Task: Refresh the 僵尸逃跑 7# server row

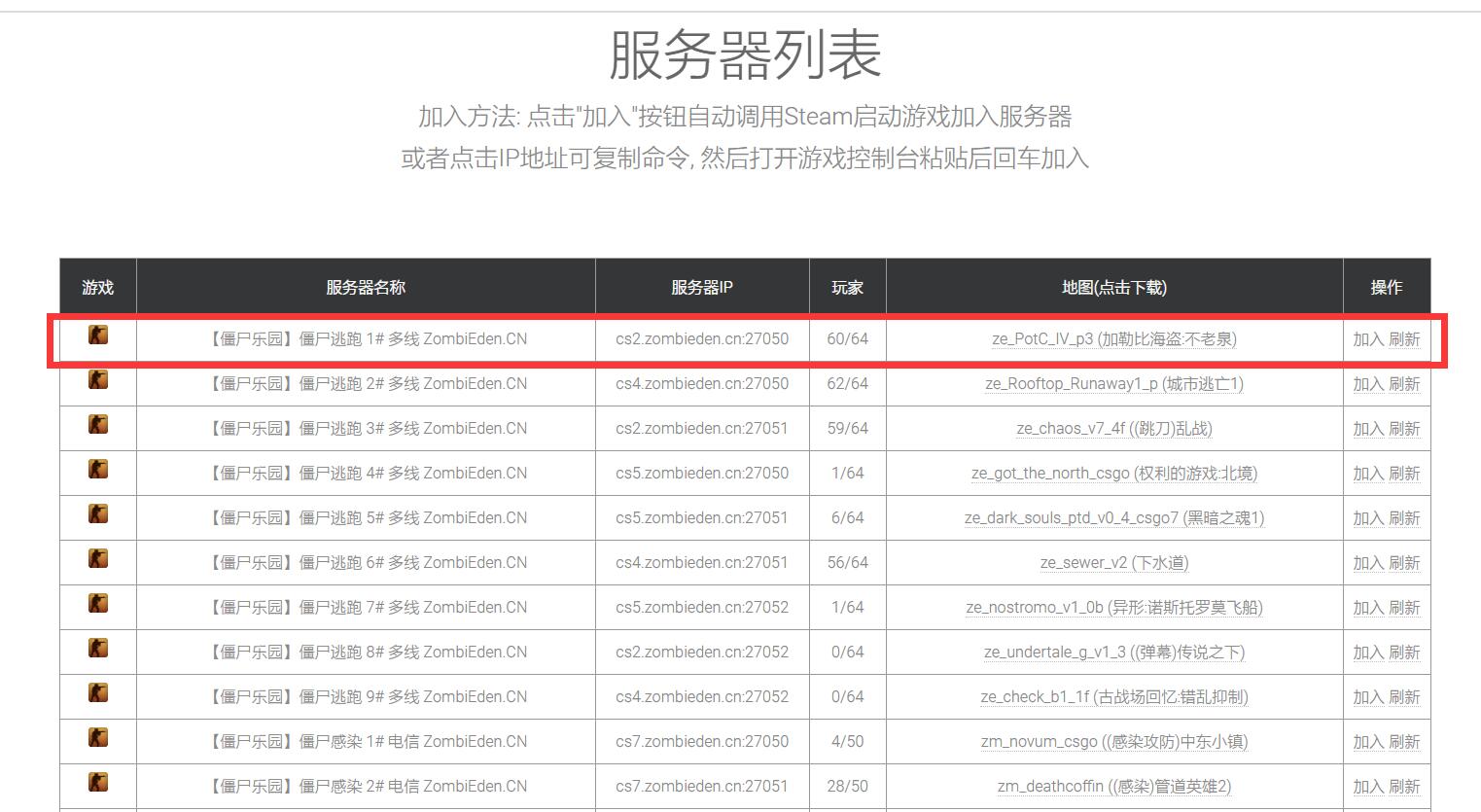Action: tap(1404, 608)
